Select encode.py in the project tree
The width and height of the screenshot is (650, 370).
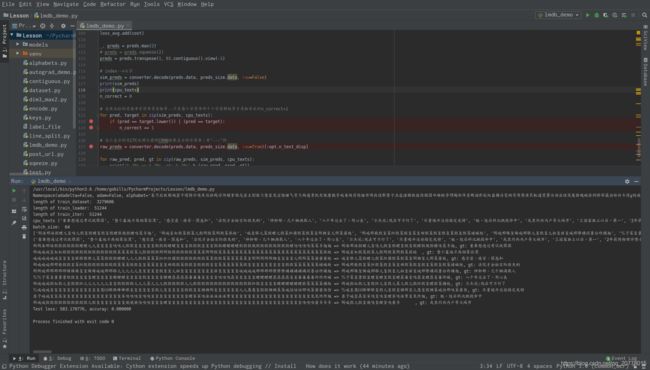40,109
